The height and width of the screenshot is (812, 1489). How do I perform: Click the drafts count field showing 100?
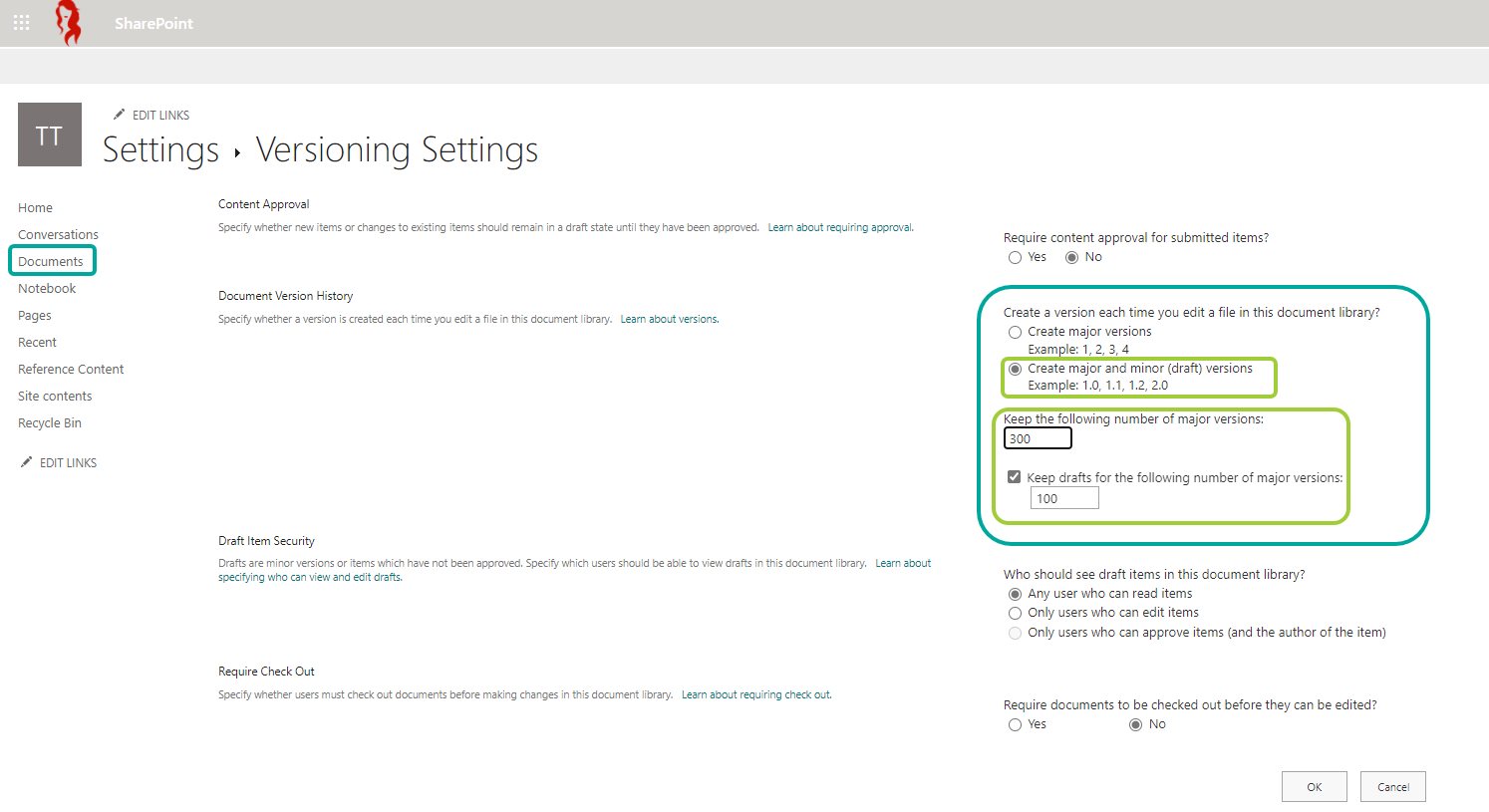click(x=1064, y=497)
